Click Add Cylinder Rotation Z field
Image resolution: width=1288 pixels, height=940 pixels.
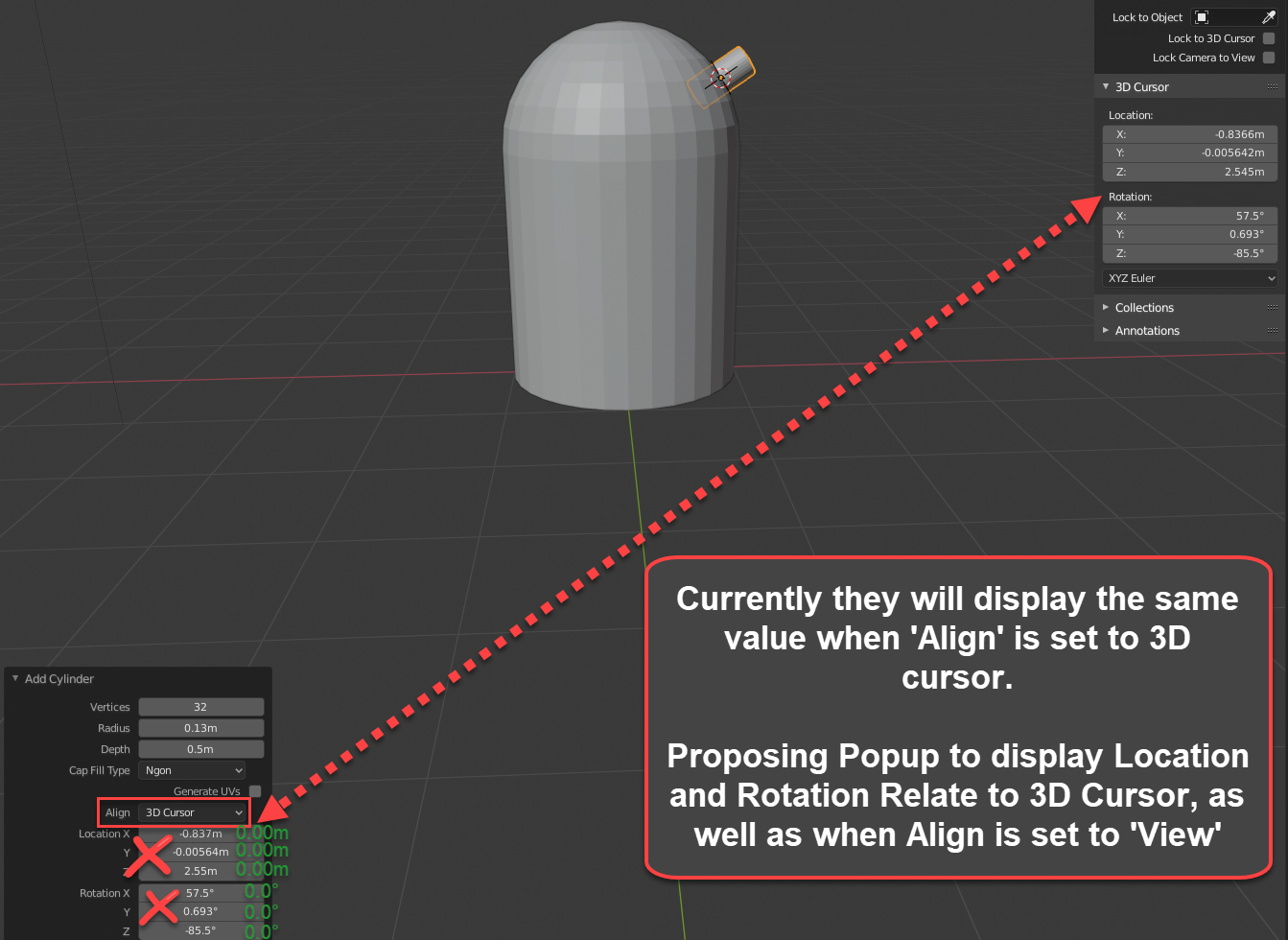(x=201, y=930)
